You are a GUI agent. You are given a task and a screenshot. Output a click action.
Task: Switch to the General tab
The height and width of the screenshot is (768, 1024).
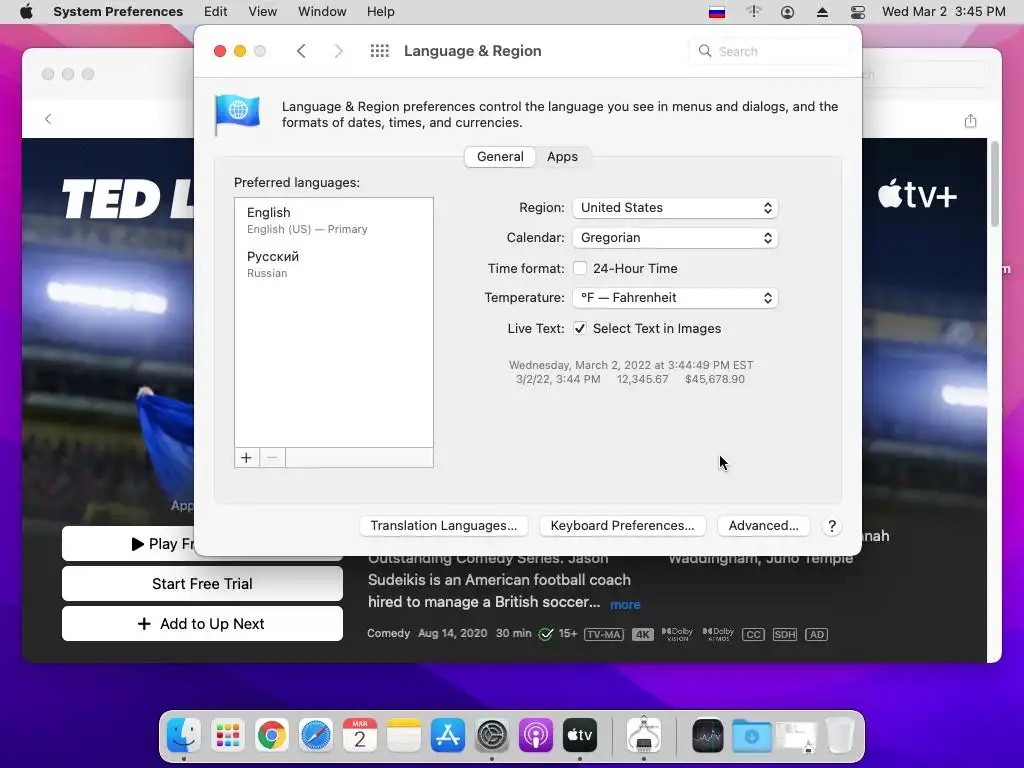pyautogui.click(x=500, y=157)
